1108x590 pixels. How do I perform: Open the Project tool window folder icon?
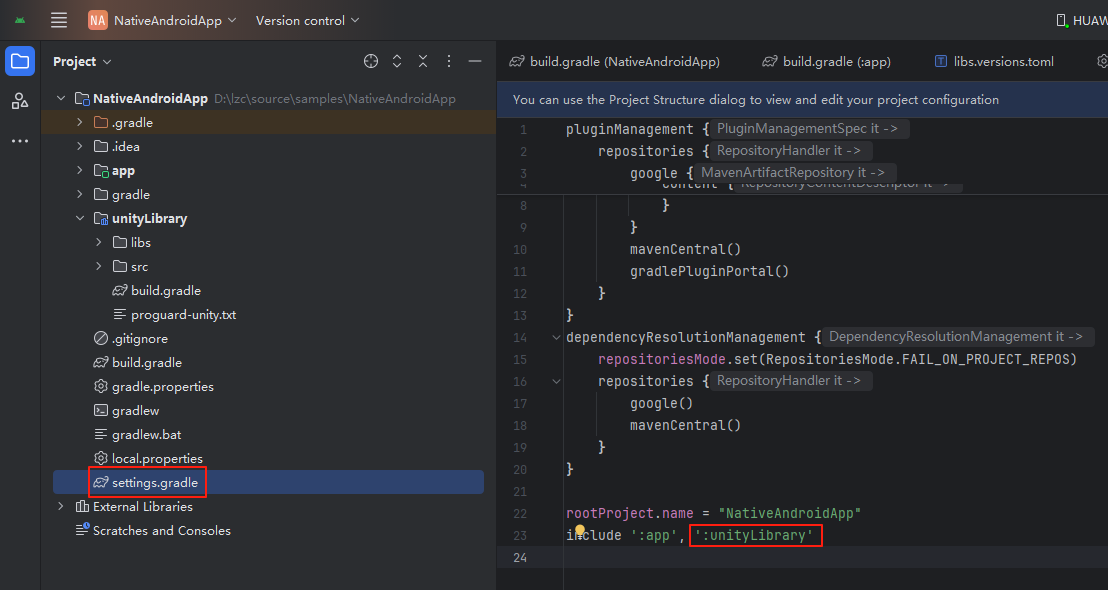[x=20, y=61]
